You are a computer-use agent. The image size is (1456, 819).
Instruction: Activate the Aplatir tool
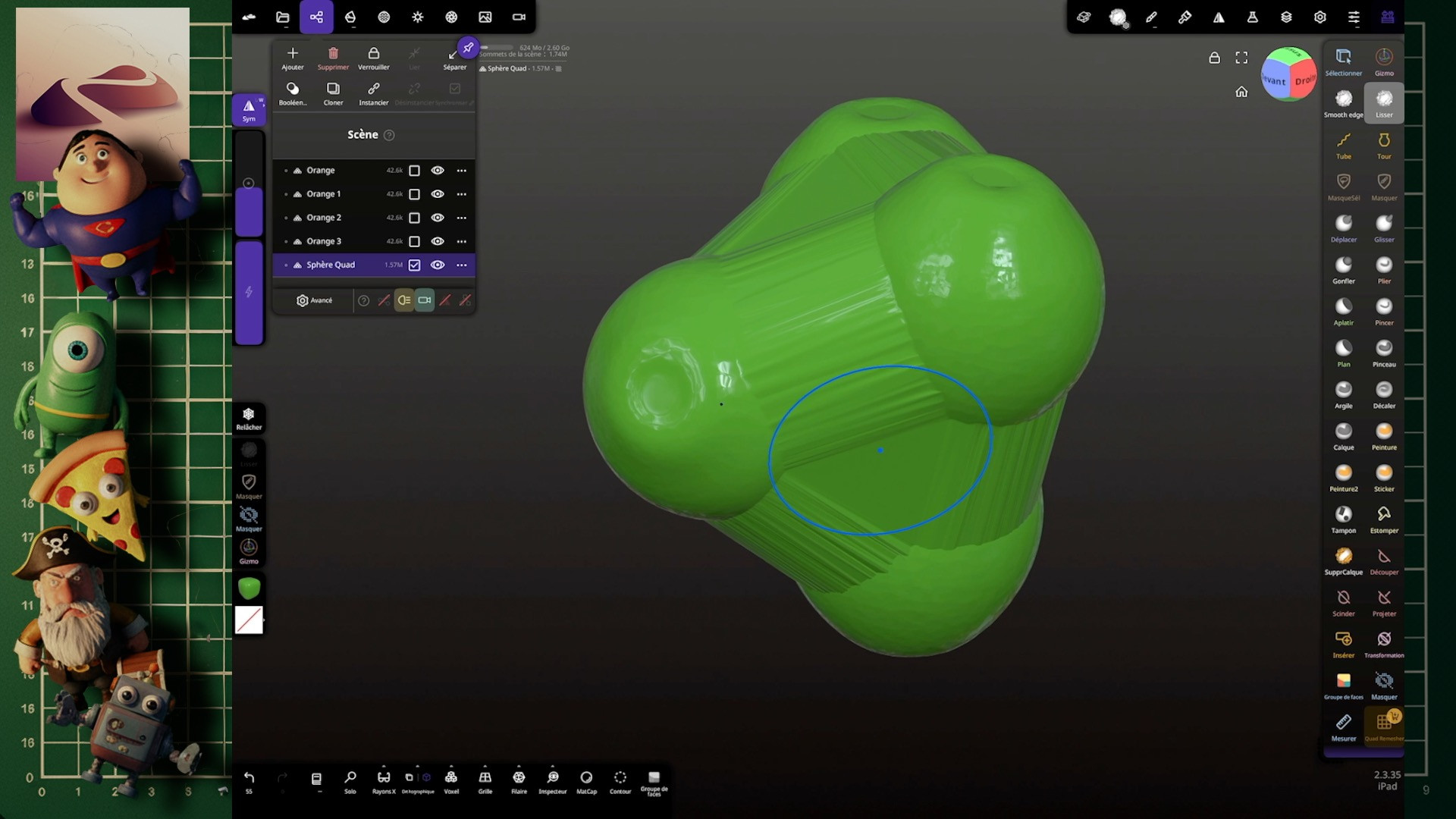click(x=1343, y=310)
